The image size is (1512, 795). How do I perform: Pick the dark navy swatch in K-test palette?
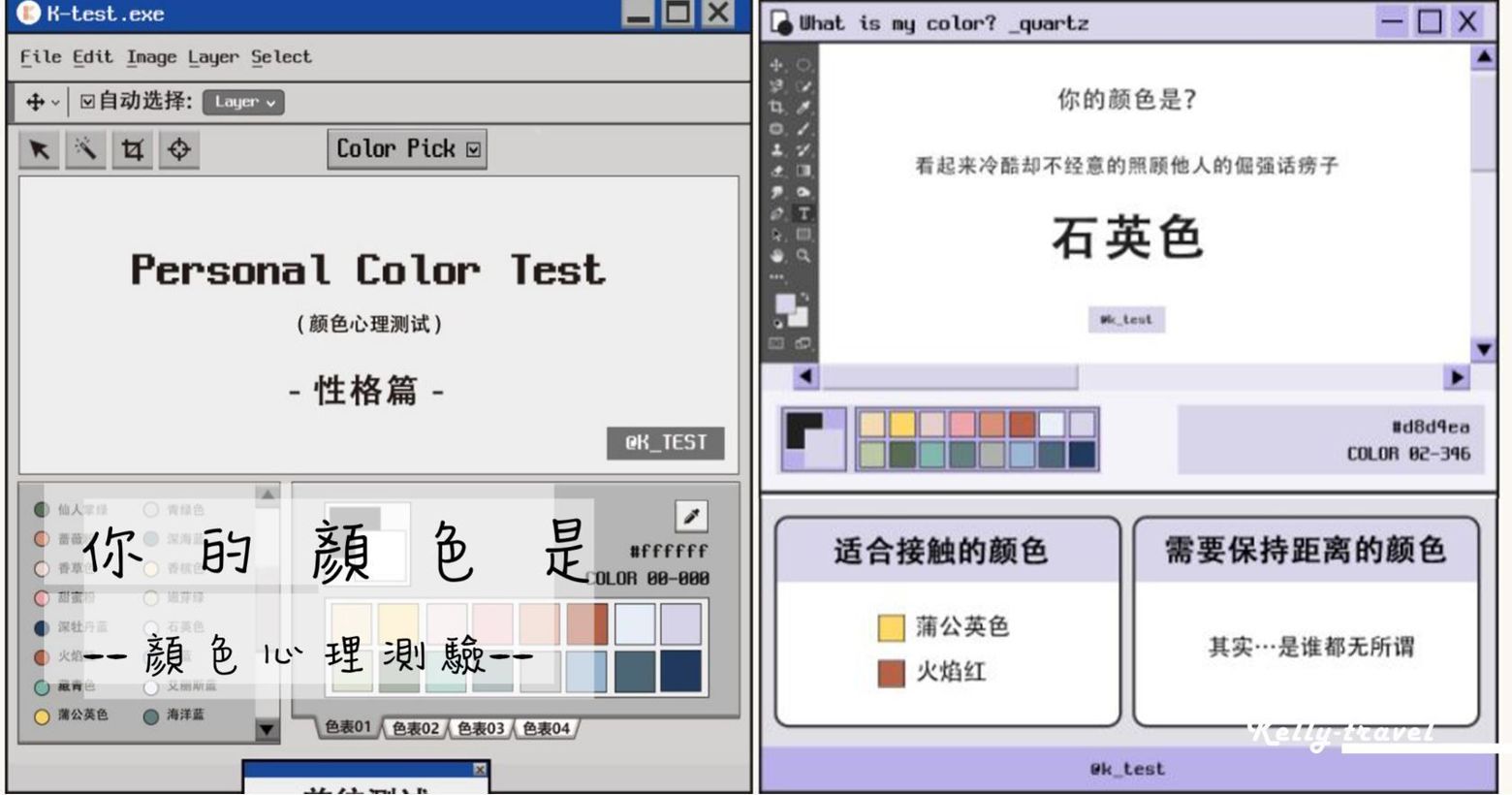[x=680, y=672]
